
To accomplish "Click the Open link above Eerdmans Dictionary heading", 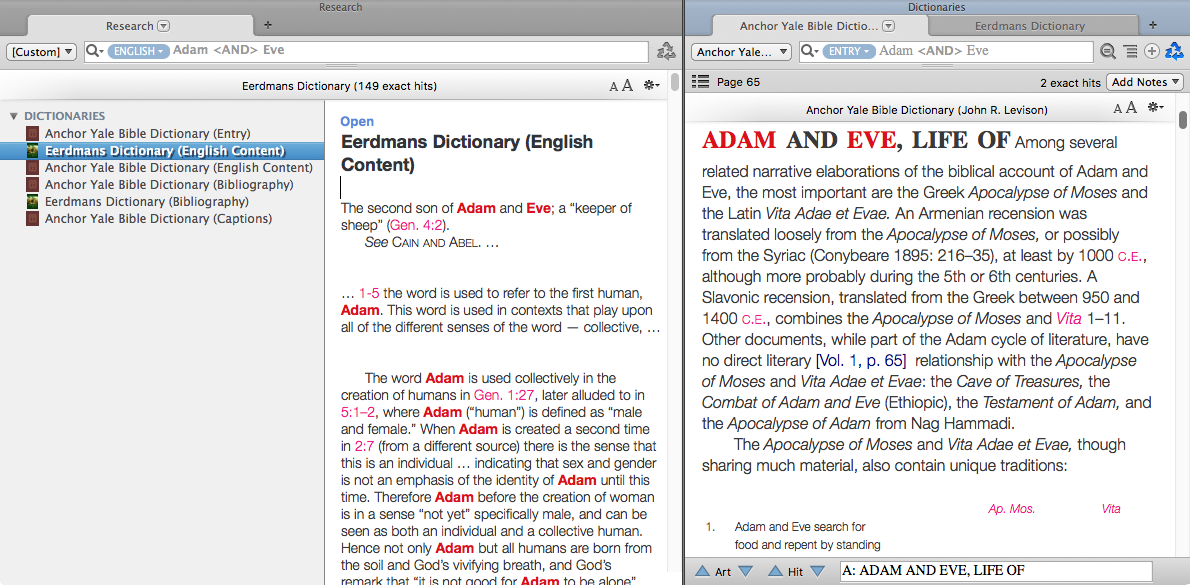I will tap(357, 121).
